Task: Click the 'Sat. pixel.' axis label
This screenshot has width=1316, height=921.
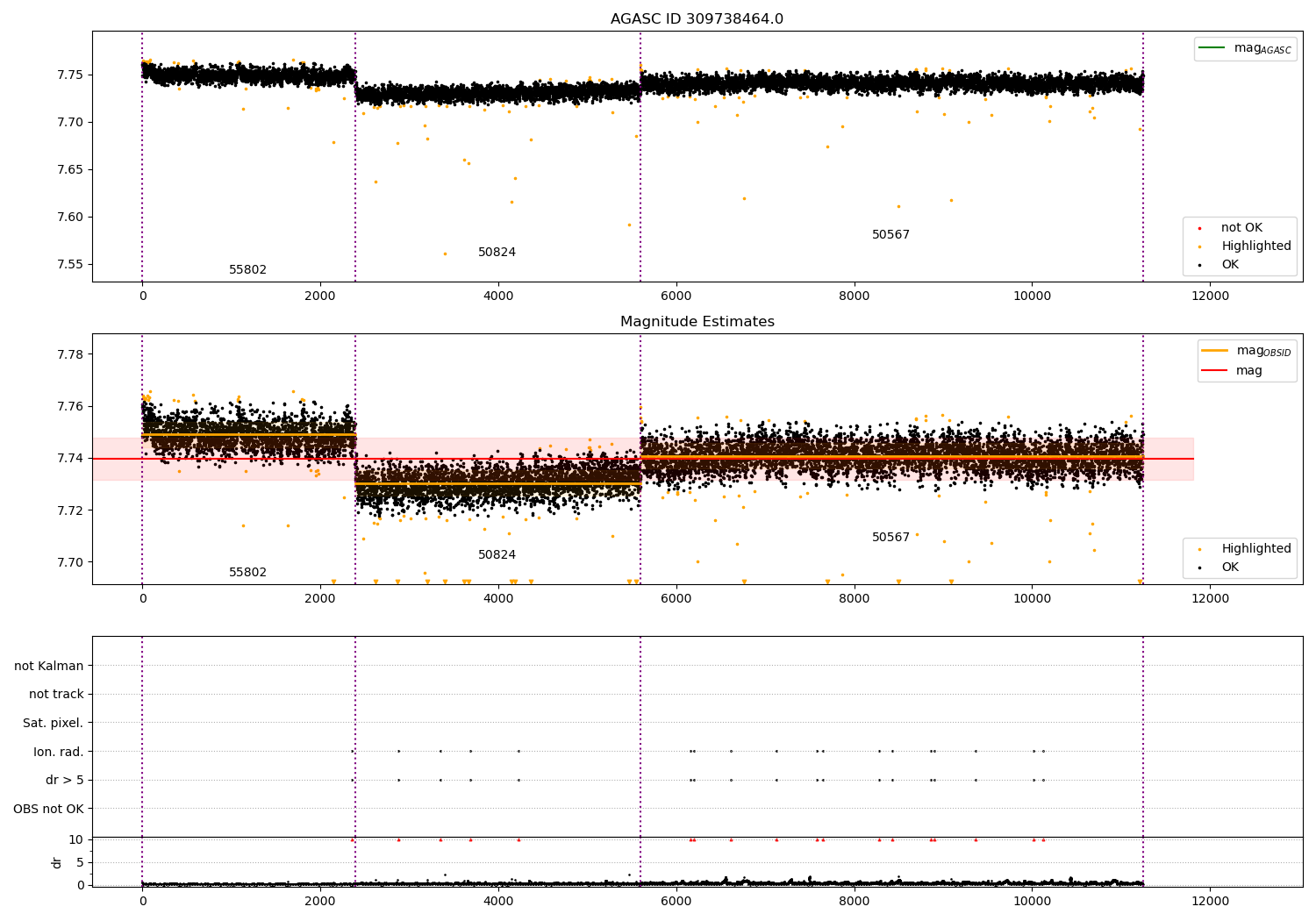Action: coord(54,723)
